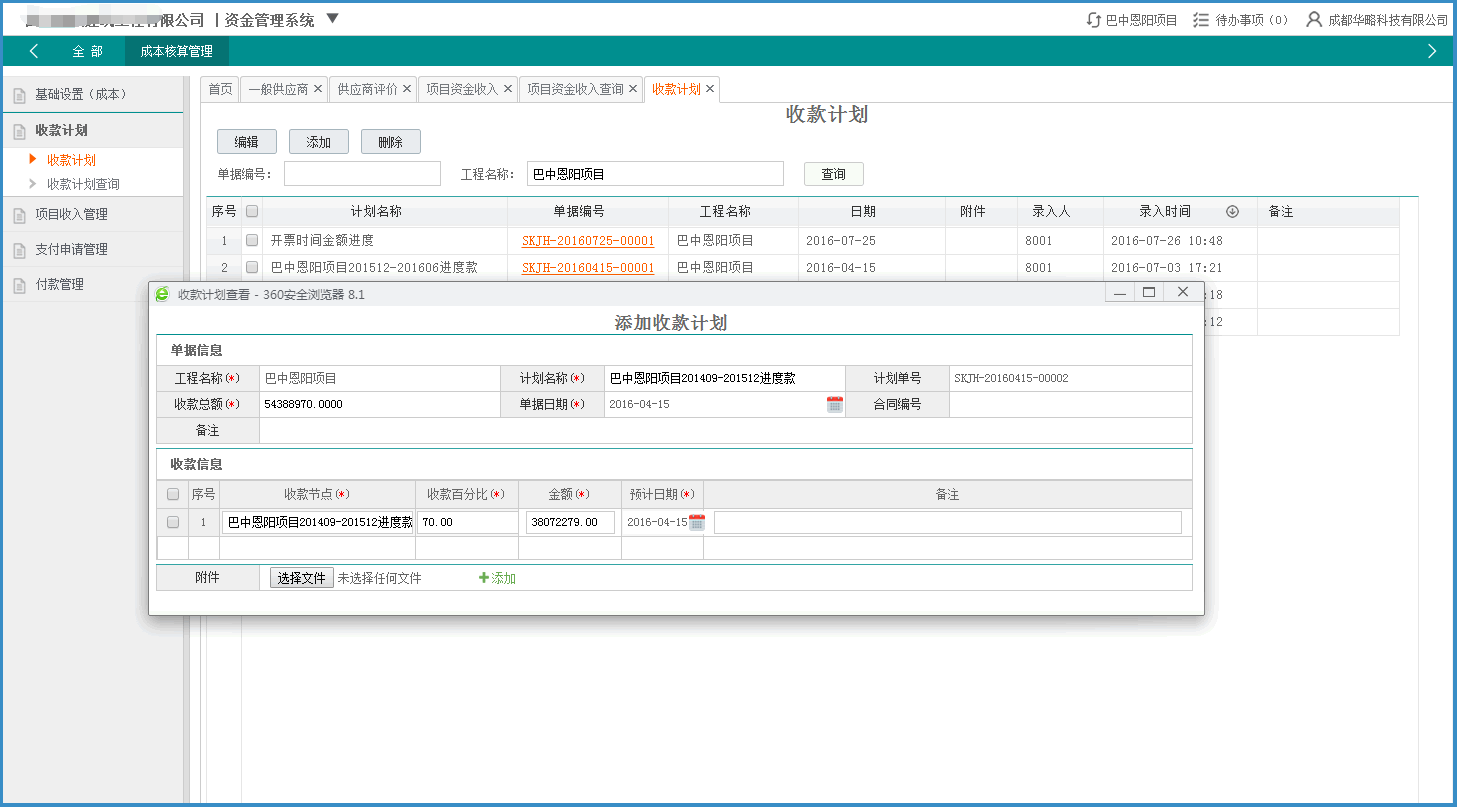Expand 项目收入管理 in the sidebar
1457x807 pixels.
tap(94, 214)
